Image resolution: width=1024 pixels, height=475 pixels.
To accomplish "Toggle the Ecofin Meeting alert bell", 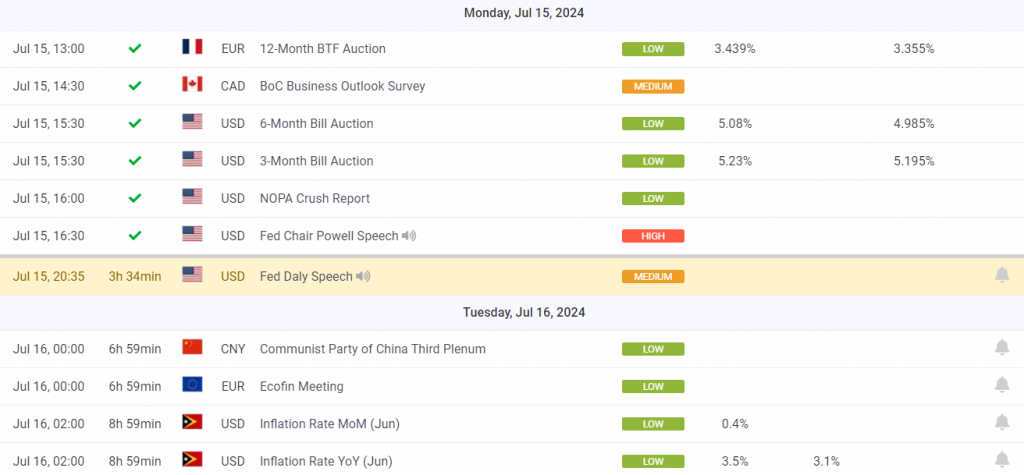I will [x=1001, y=385].
